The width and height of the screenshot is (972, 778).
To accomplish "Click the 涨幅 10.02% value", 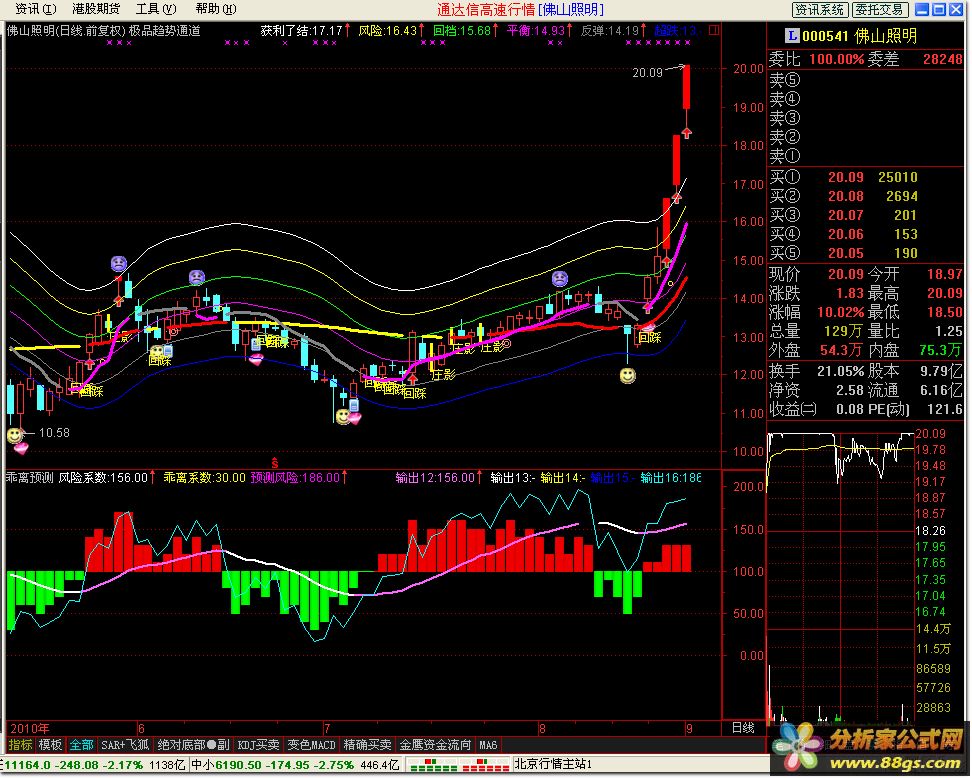I will (840, 312).
